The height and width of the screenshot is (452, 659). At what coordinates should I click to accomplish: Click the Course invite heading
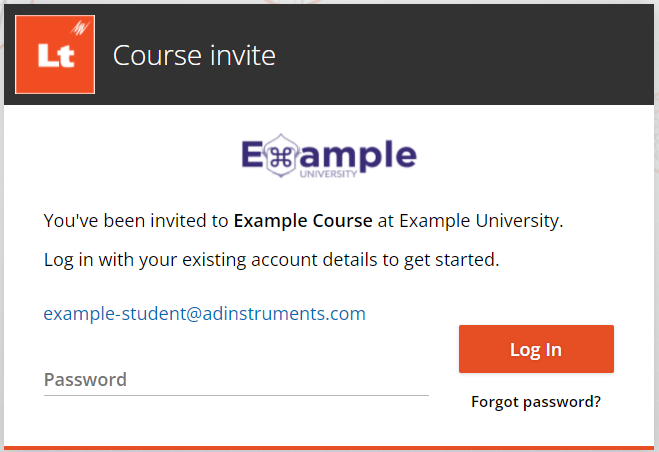[x=194, y=55]
